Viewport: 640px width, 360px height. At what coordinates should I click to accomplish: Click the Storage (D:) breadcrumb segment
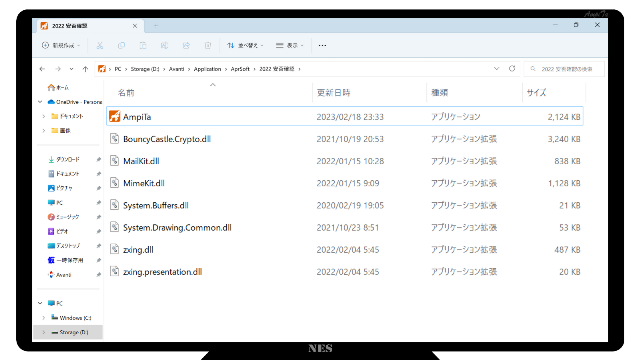(x=145, y=69)
